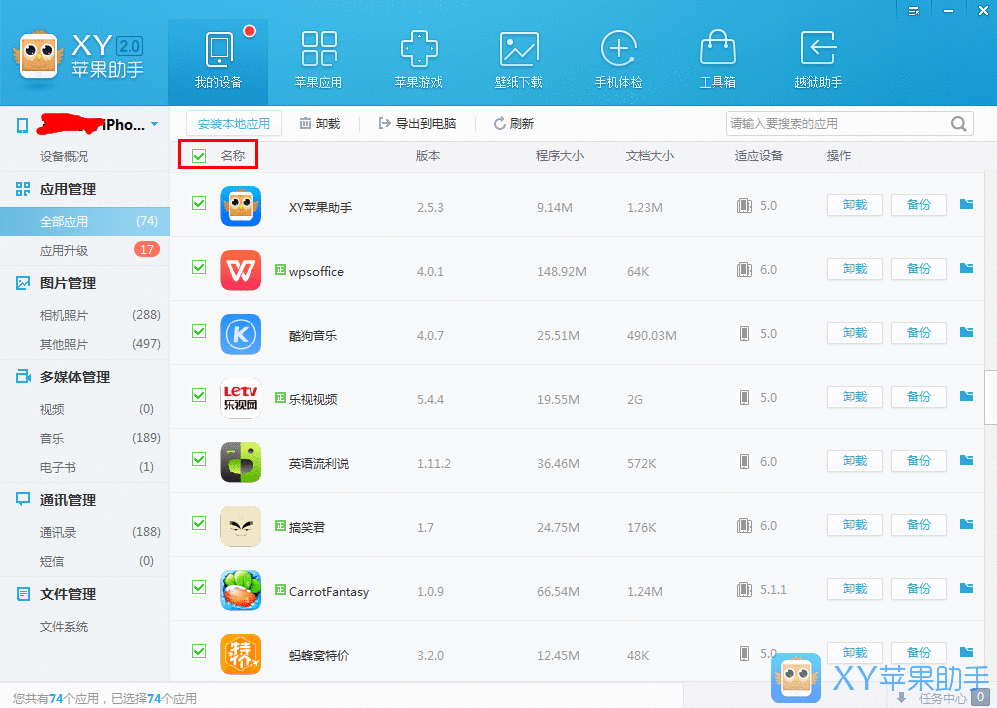Screen dimensions: 997x708
Task: Uncheck the 蚂蜂窝特价 row checkbox
Action: [198, 653]
